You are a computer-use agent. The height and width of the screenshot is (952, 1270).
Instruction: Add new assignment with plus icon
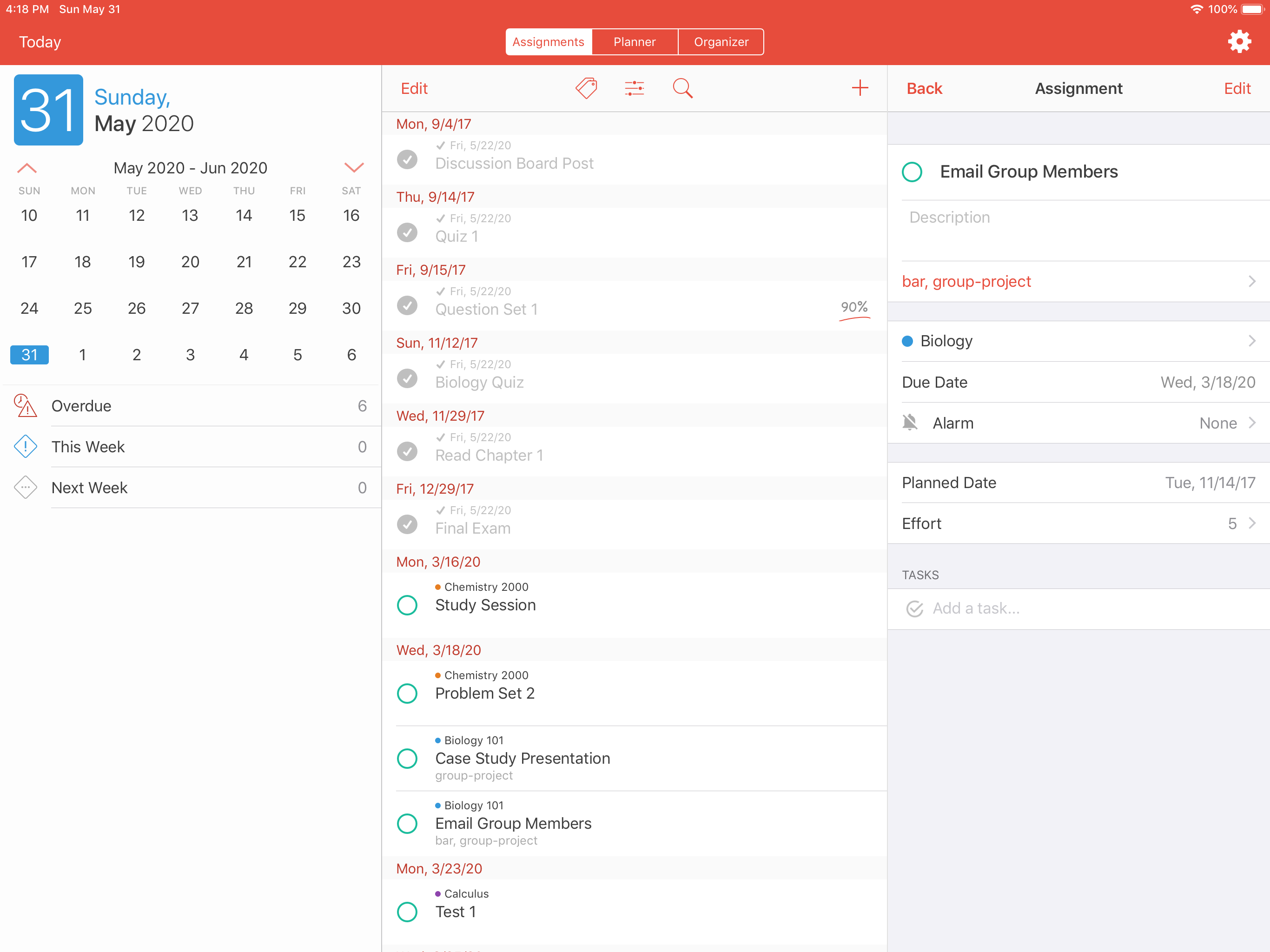coord(860,88)
